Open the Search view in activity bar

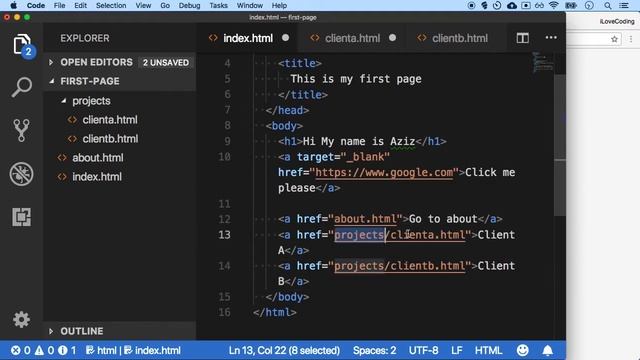click(22, 87)
